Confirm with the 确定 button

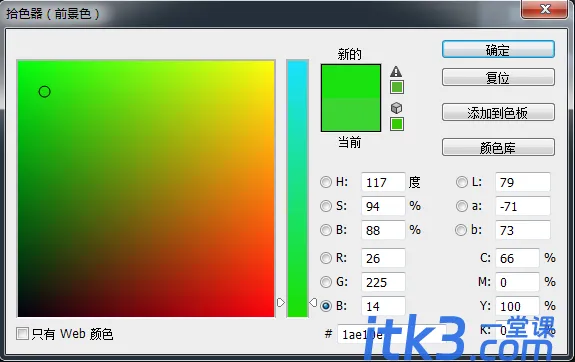tap(498, 50)
